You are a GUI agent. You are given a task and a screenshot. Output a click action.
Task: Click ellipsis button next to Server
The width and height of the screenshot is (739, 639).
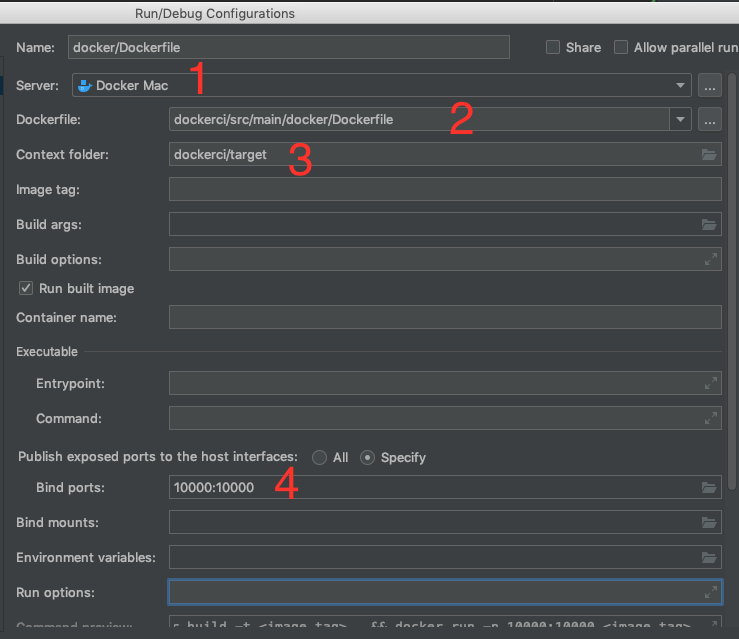click(x=709, y=86)
